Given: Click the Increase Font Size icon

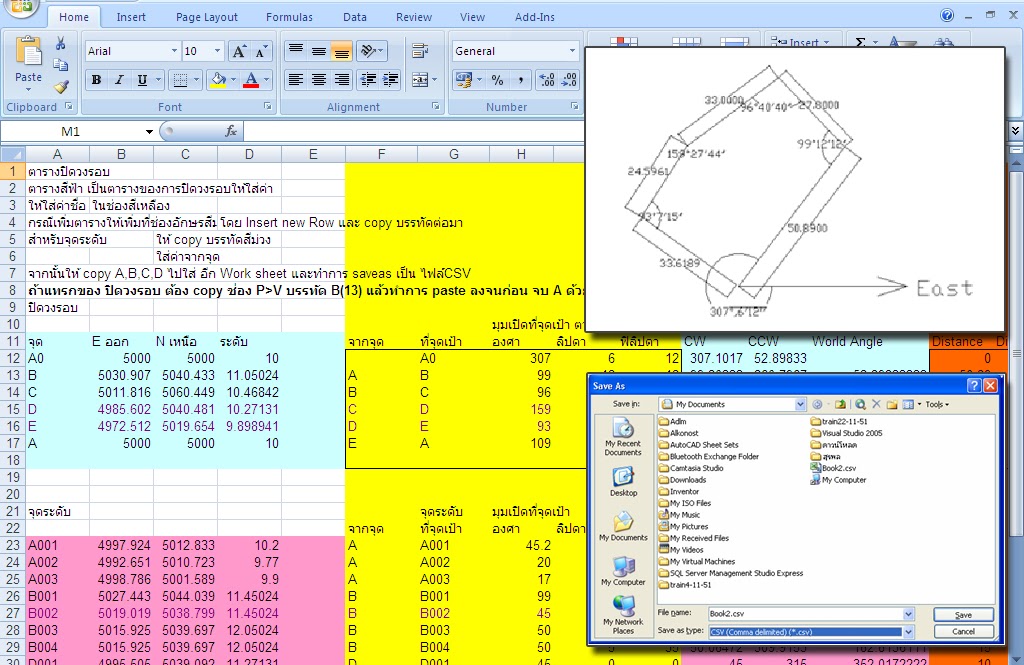Looking at the screenshot, I should tap(239, 51).
